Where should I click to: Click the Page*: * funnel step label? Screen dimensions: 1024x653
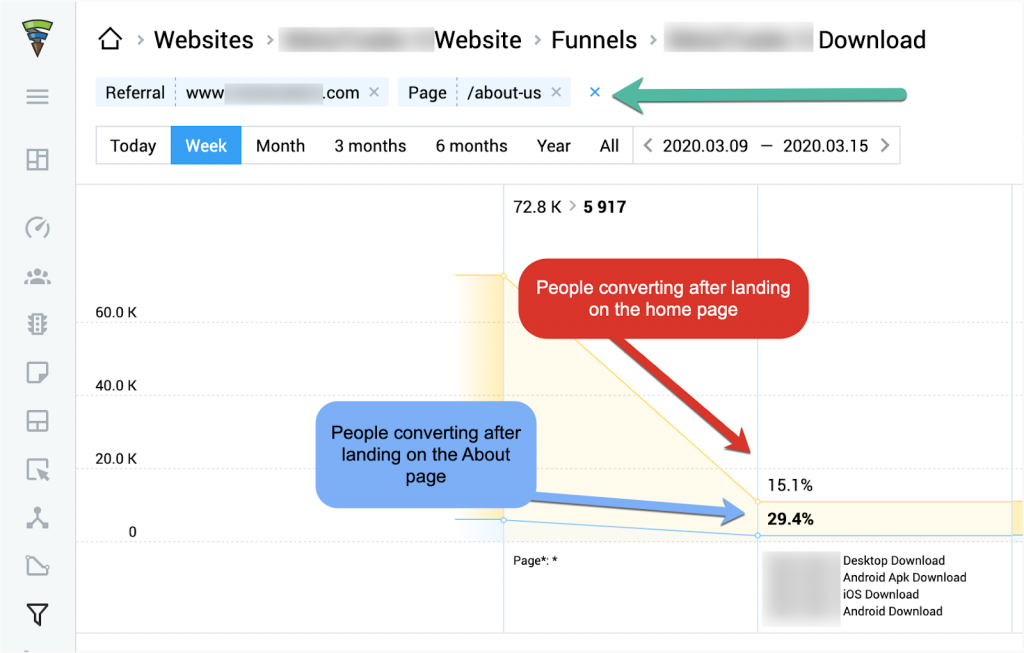click(x=535, y=560)
